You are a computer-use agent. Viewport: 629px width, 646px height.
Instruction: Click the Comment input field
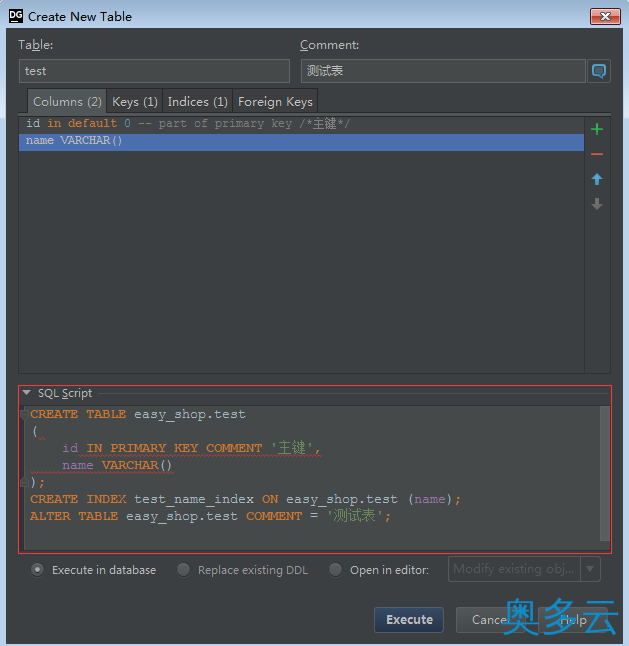[443, 71]
